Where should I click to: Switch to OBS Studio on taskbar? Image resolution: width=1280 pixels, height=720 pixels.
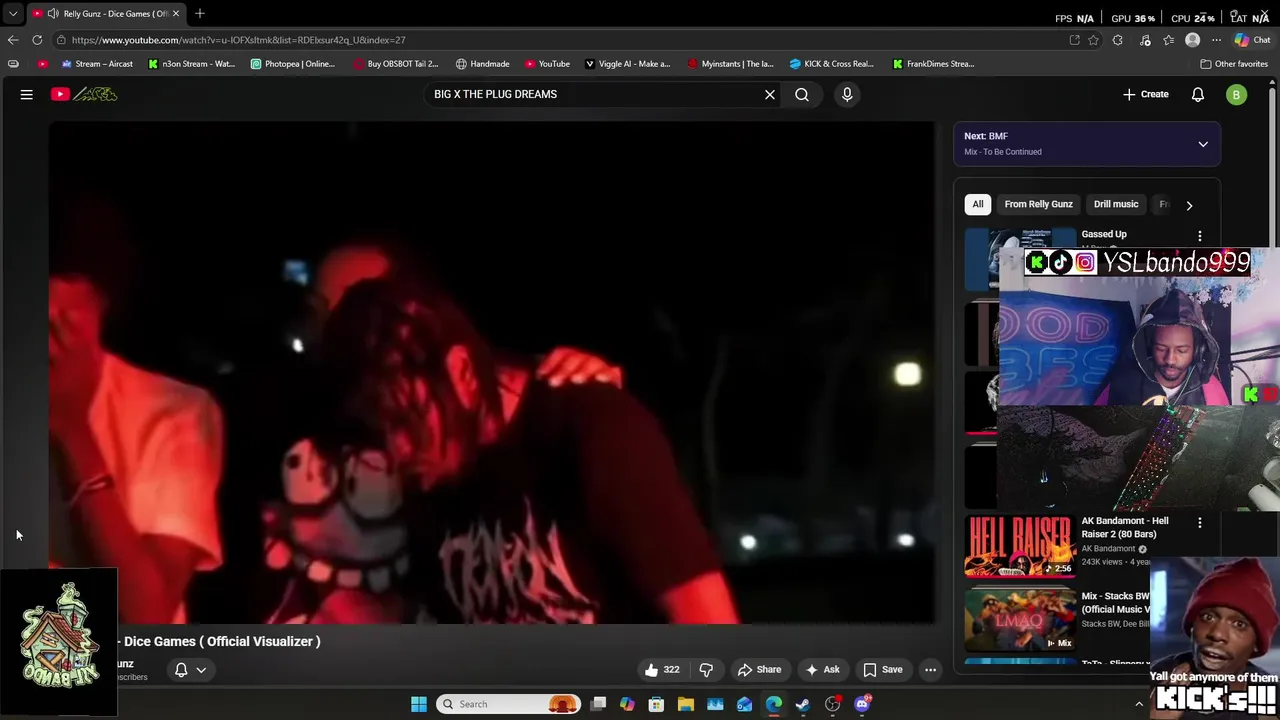click(x=832, y=704)
